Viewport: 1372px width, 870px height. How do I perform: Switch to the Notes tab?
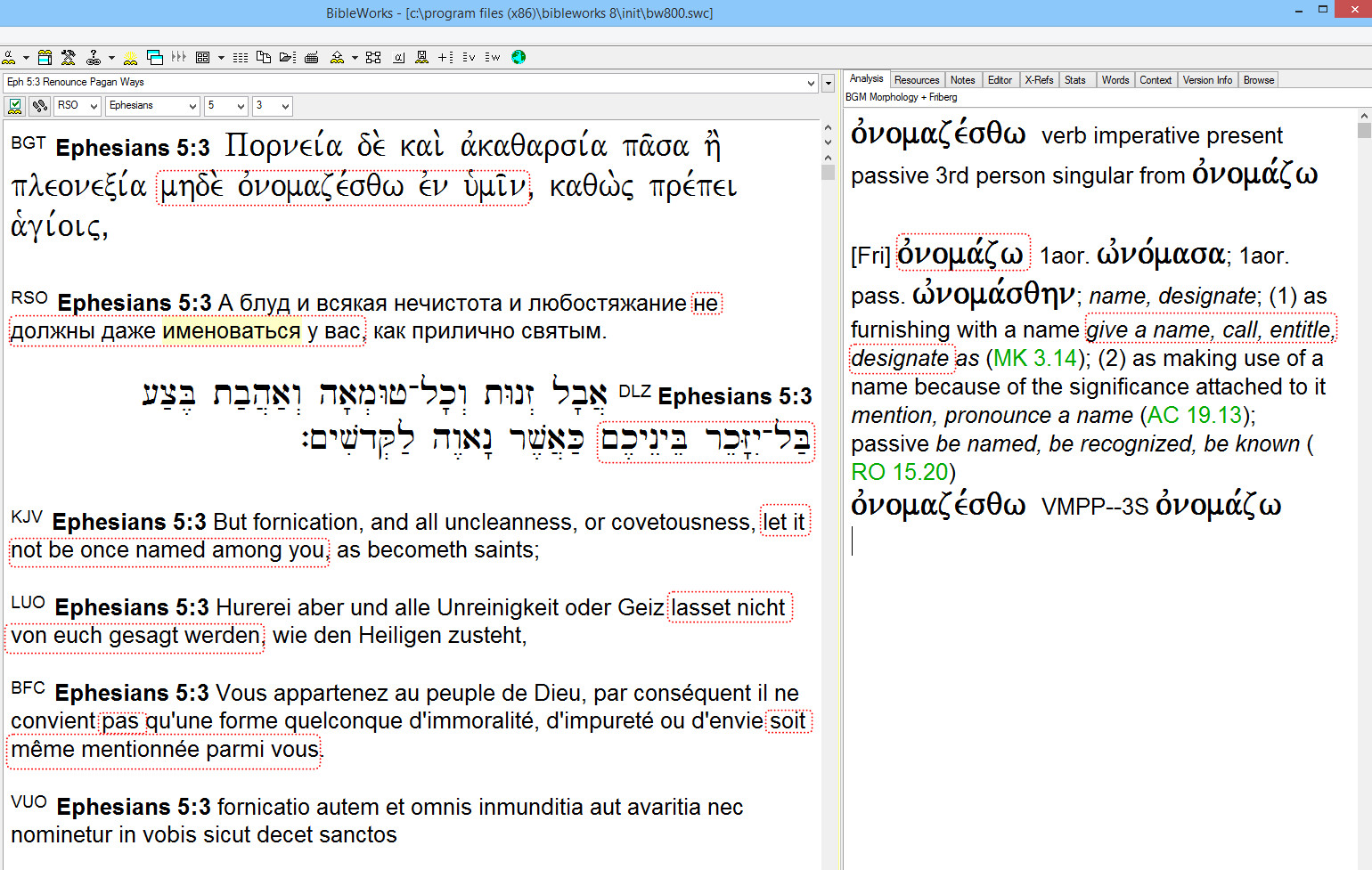pos(962,80)
